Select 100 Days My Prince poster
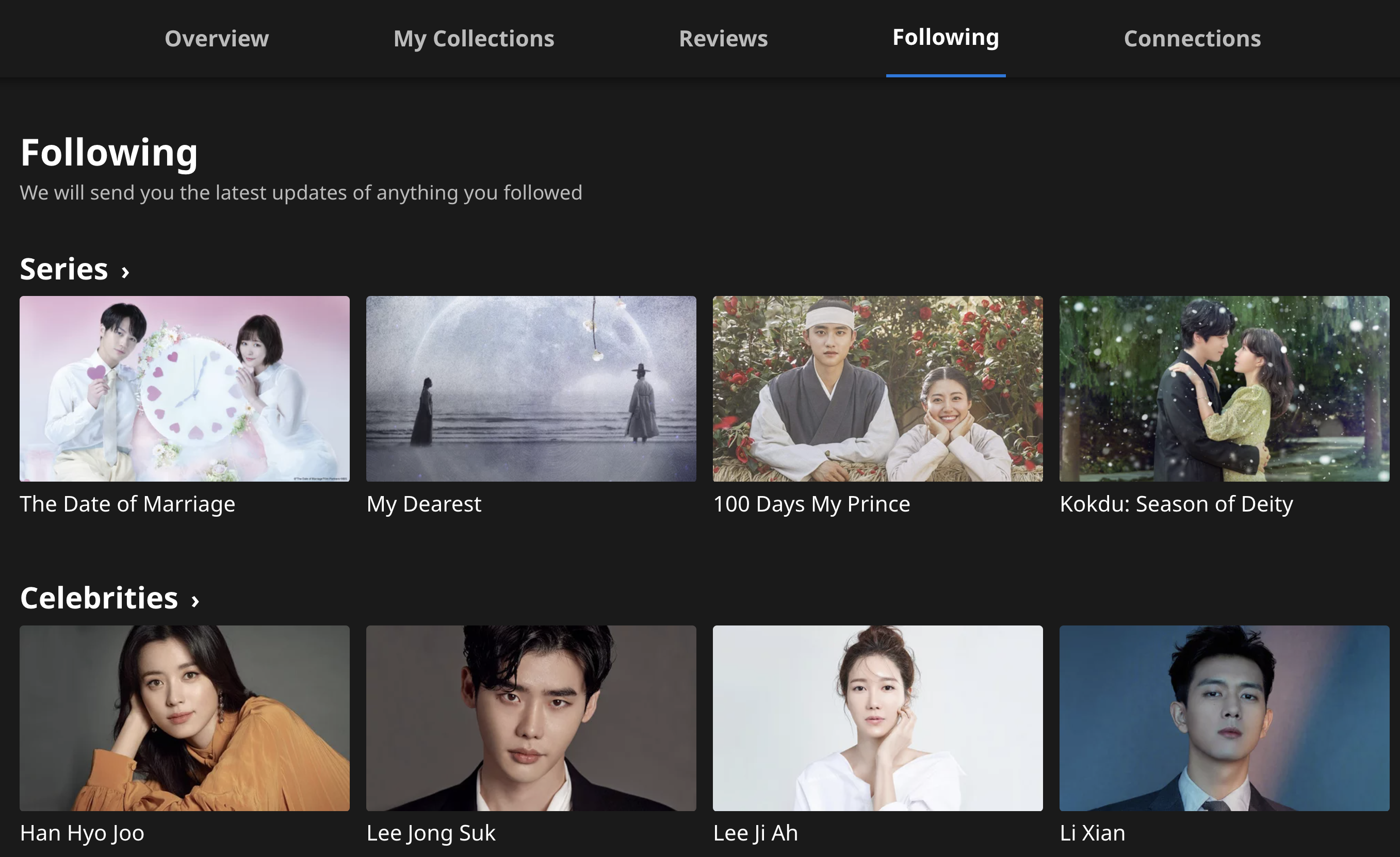 point(878,388)
